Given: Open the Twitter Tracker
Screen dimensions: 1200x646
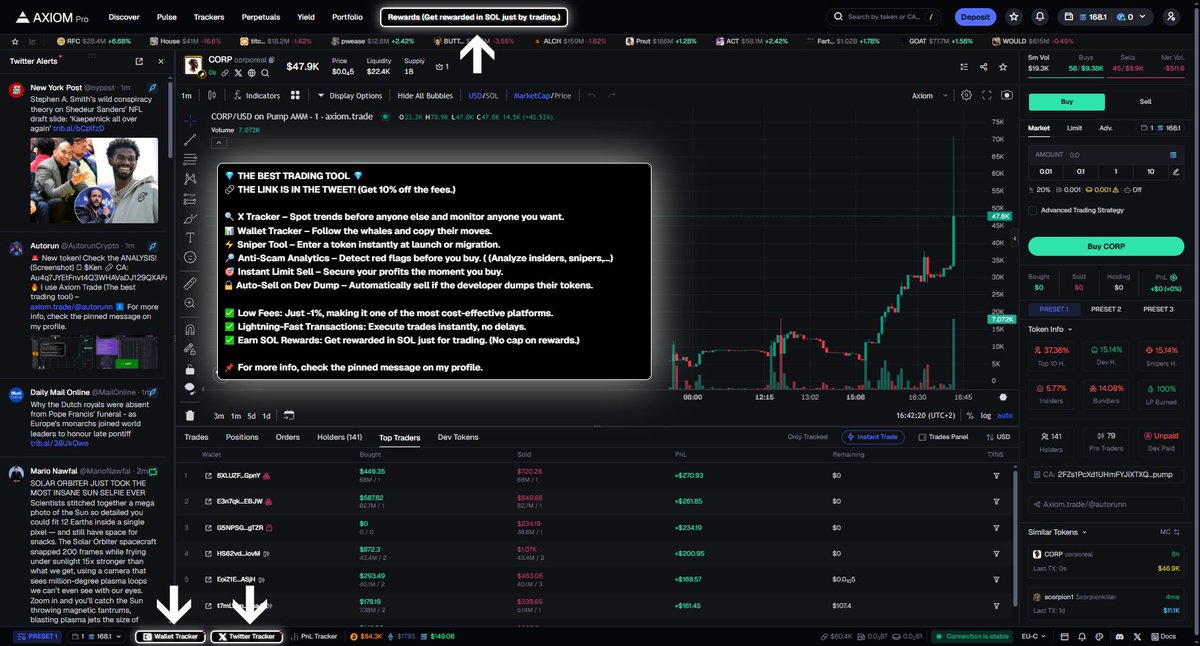Looking at the screenshot, I should 246,636.
